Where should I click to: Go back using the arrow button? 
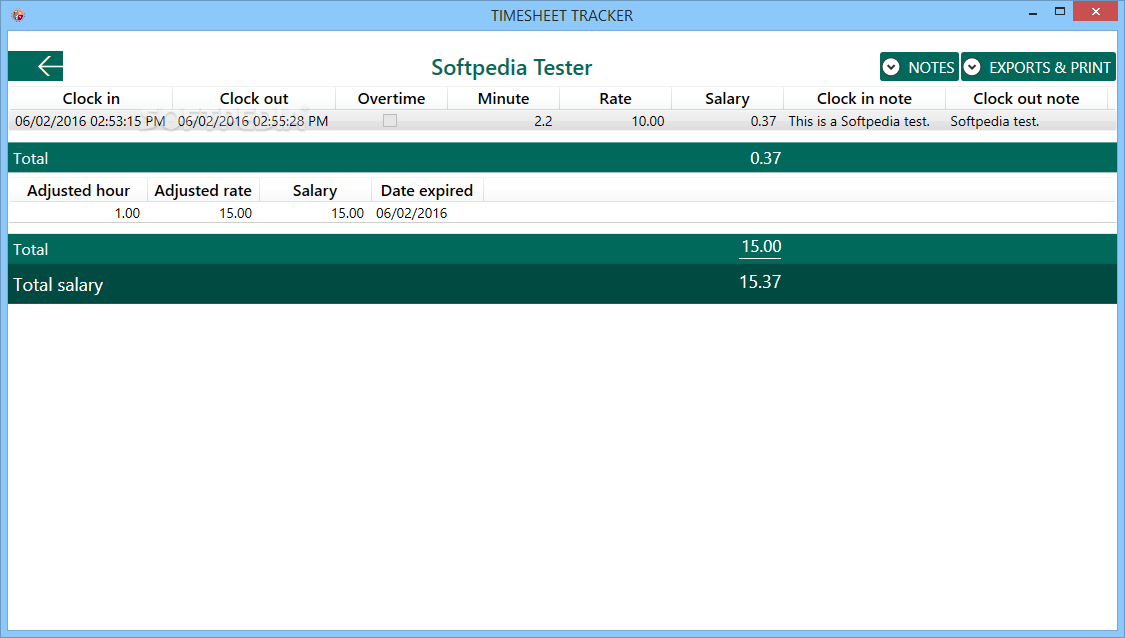pyautogui.click(x=36, y=66)
